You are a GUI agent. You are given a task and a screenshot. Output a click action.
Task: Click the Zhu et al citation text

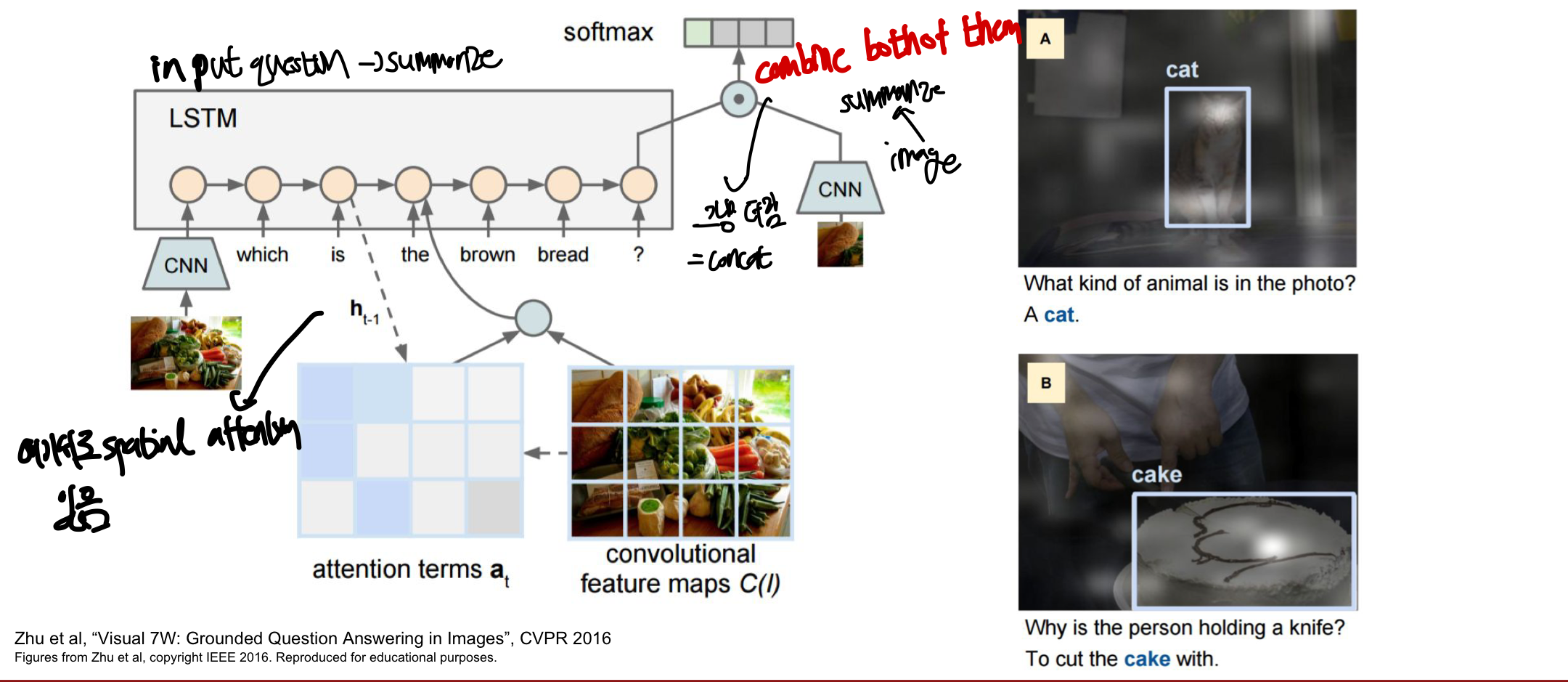[x=313, y=638]
